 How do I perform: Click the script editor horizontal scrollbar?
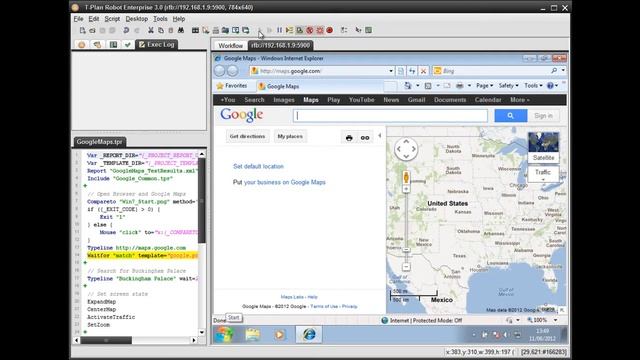pyautogui.click(x=106, y=340)
